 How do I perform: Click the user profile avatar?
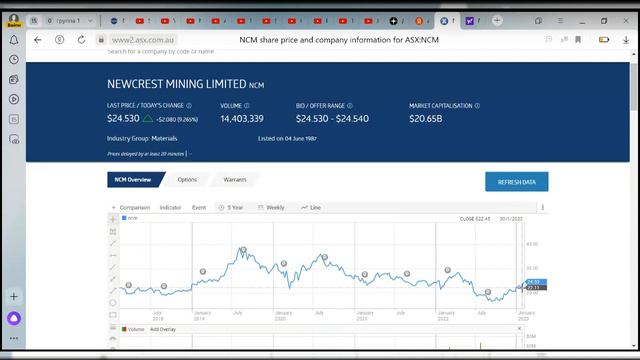[x=14, y=20]
